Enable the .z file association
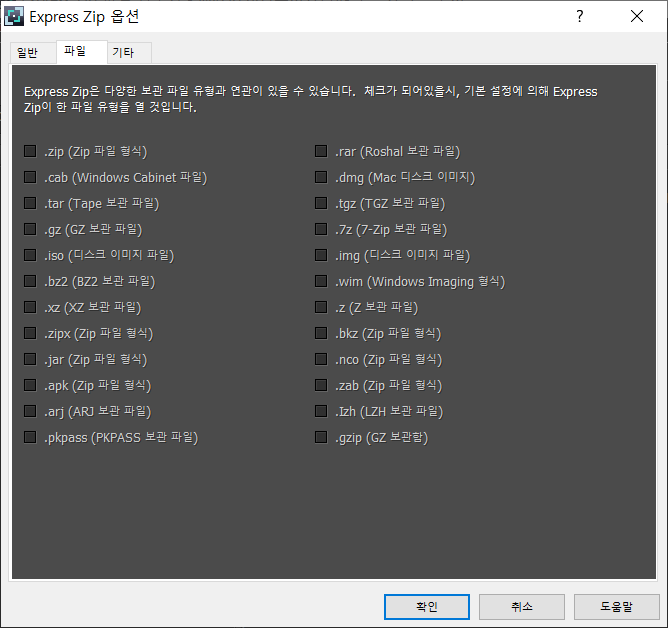 321,307
